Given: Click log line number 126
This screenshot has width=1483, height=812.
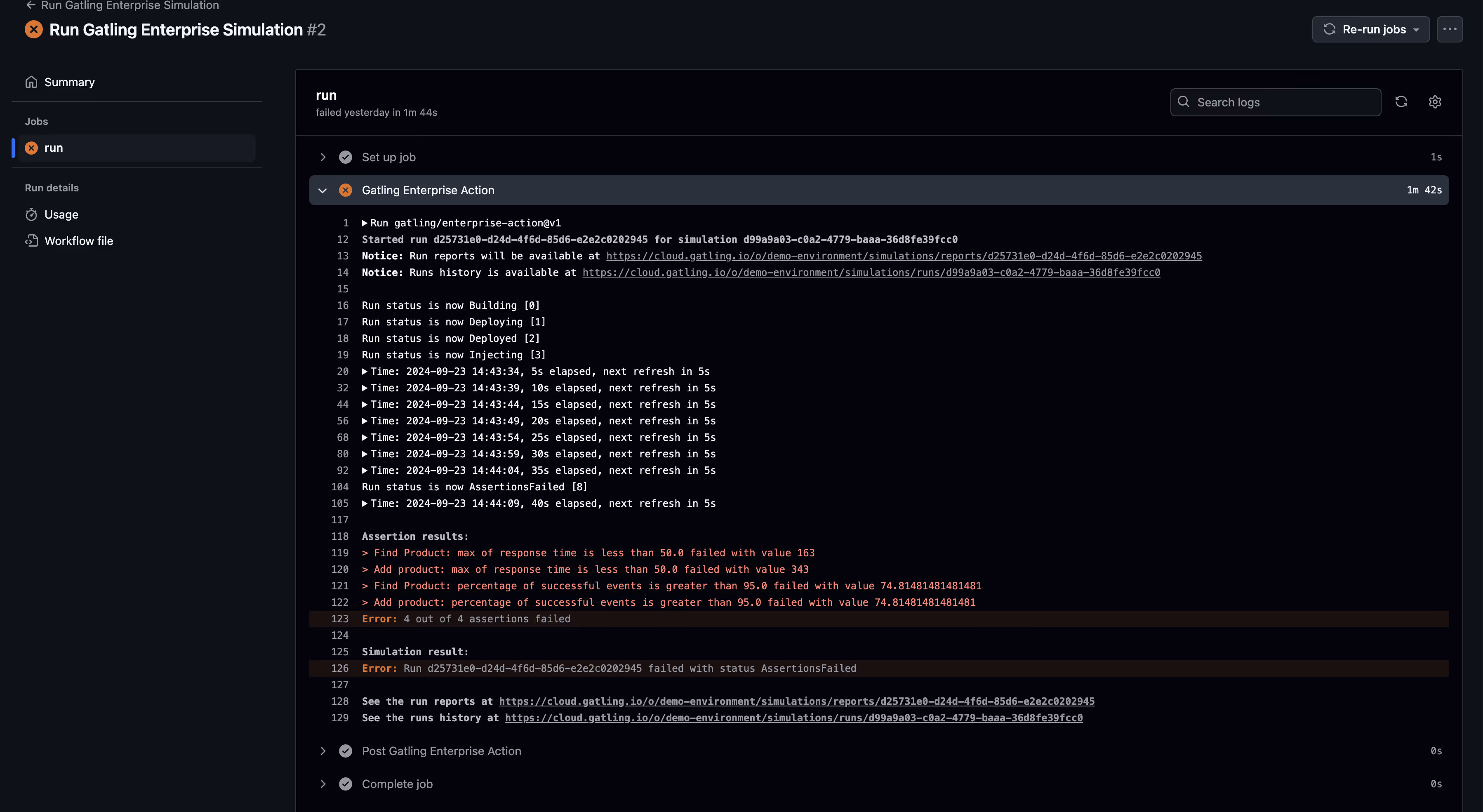Looking at the screenshot, I should [x=340, y=668].
